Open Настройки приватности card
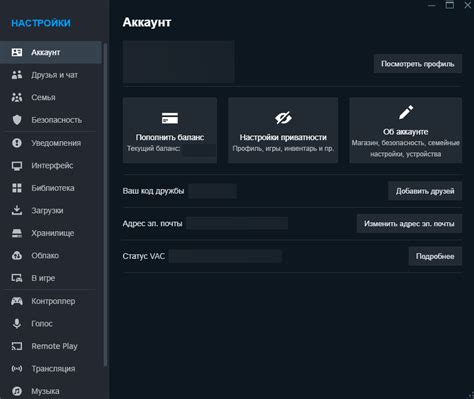The image size is (474, 399). point(283,130)
